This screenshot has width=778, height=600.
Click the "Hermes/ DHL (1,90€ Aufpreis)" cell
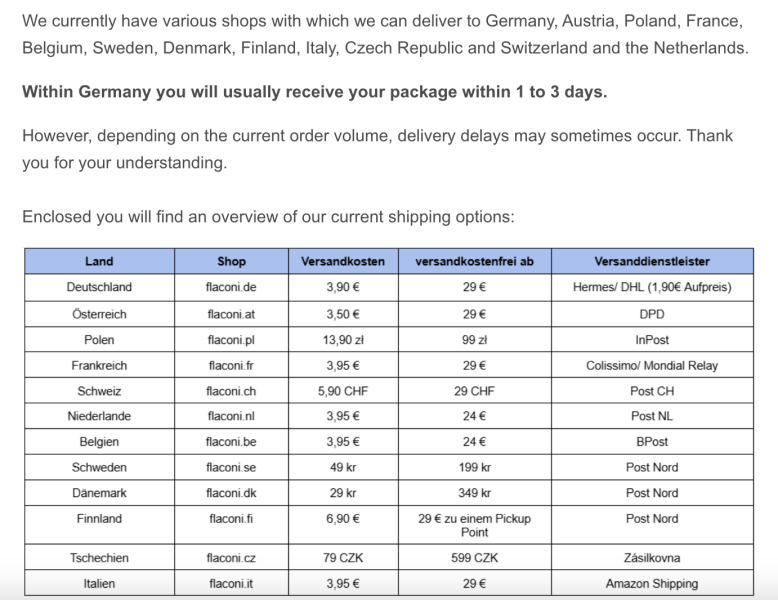652,287
